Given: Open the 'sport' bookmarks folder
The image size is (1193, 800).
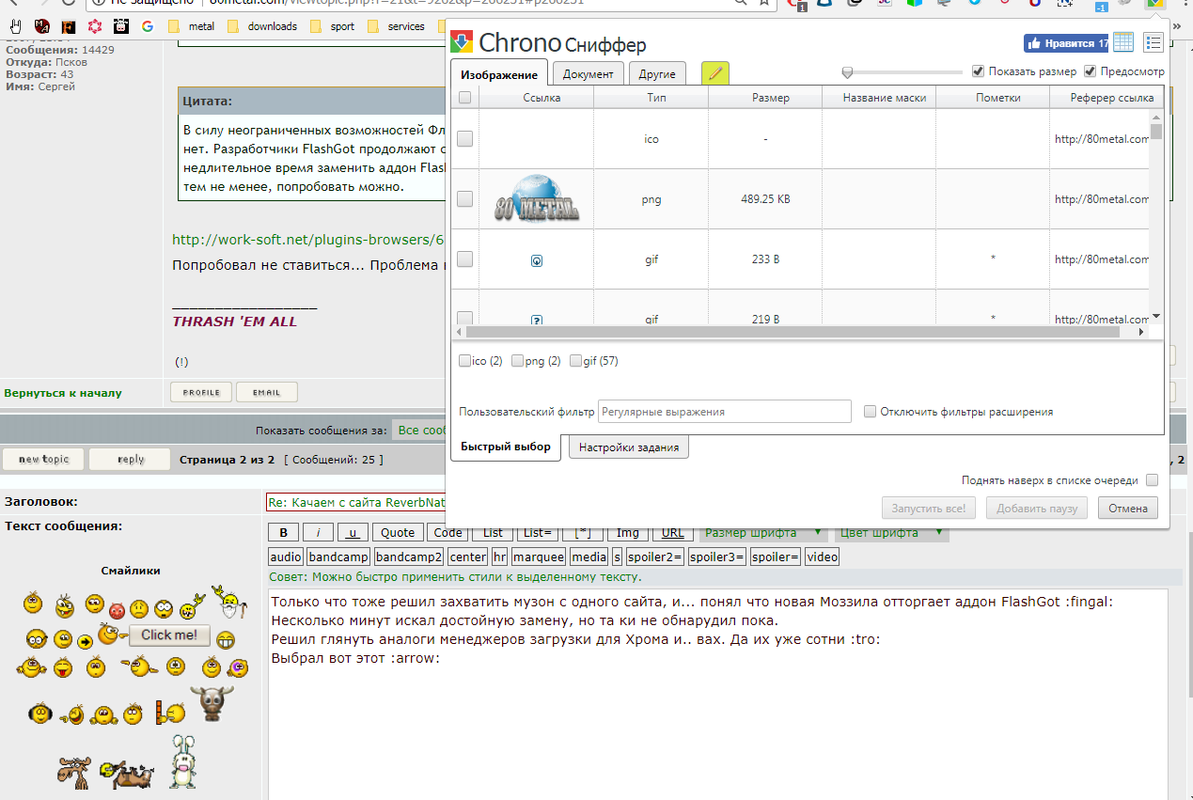Looking at the screenshot, I should (x=332, y=26).
